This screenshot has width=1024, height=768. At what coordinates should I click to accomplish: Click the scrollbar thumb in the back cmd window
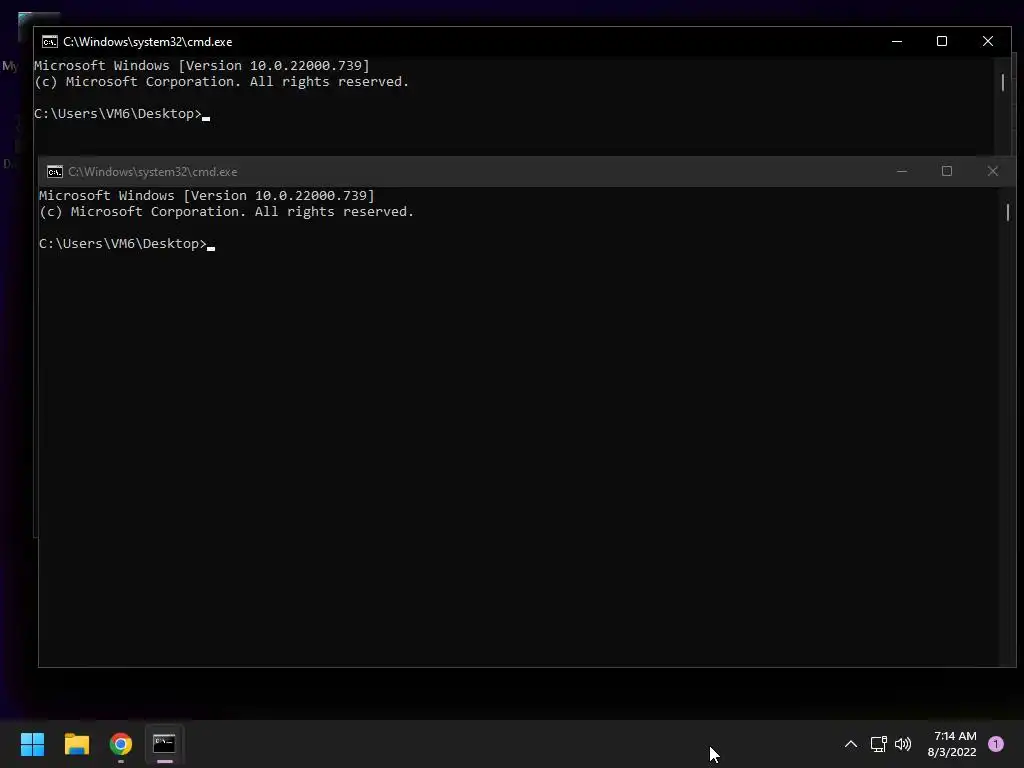click(x=1003, y=82)
